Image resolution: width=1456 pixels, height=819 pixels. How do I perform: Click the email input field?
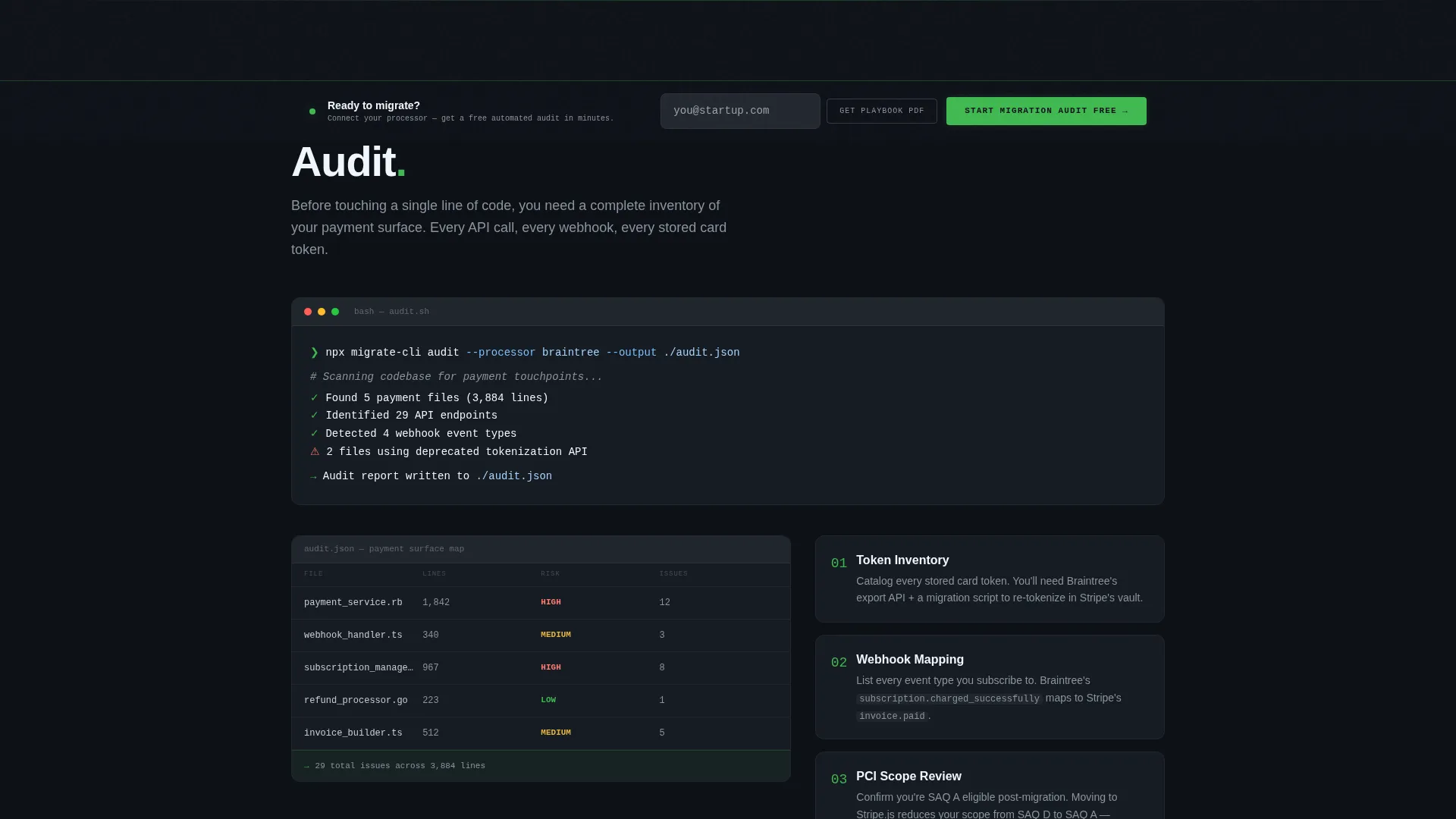(x=740, y=111)
